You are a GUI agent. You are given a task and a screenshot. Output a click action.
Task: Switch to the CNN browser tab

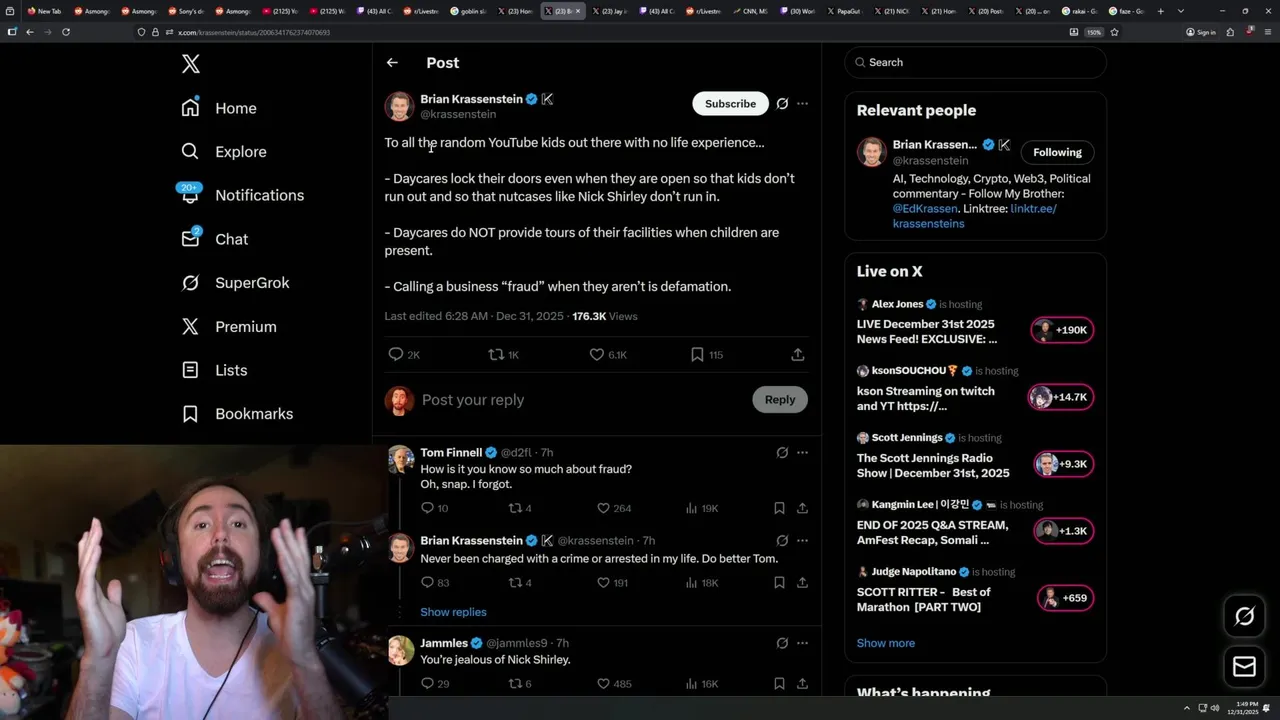[x=750, y=11]
